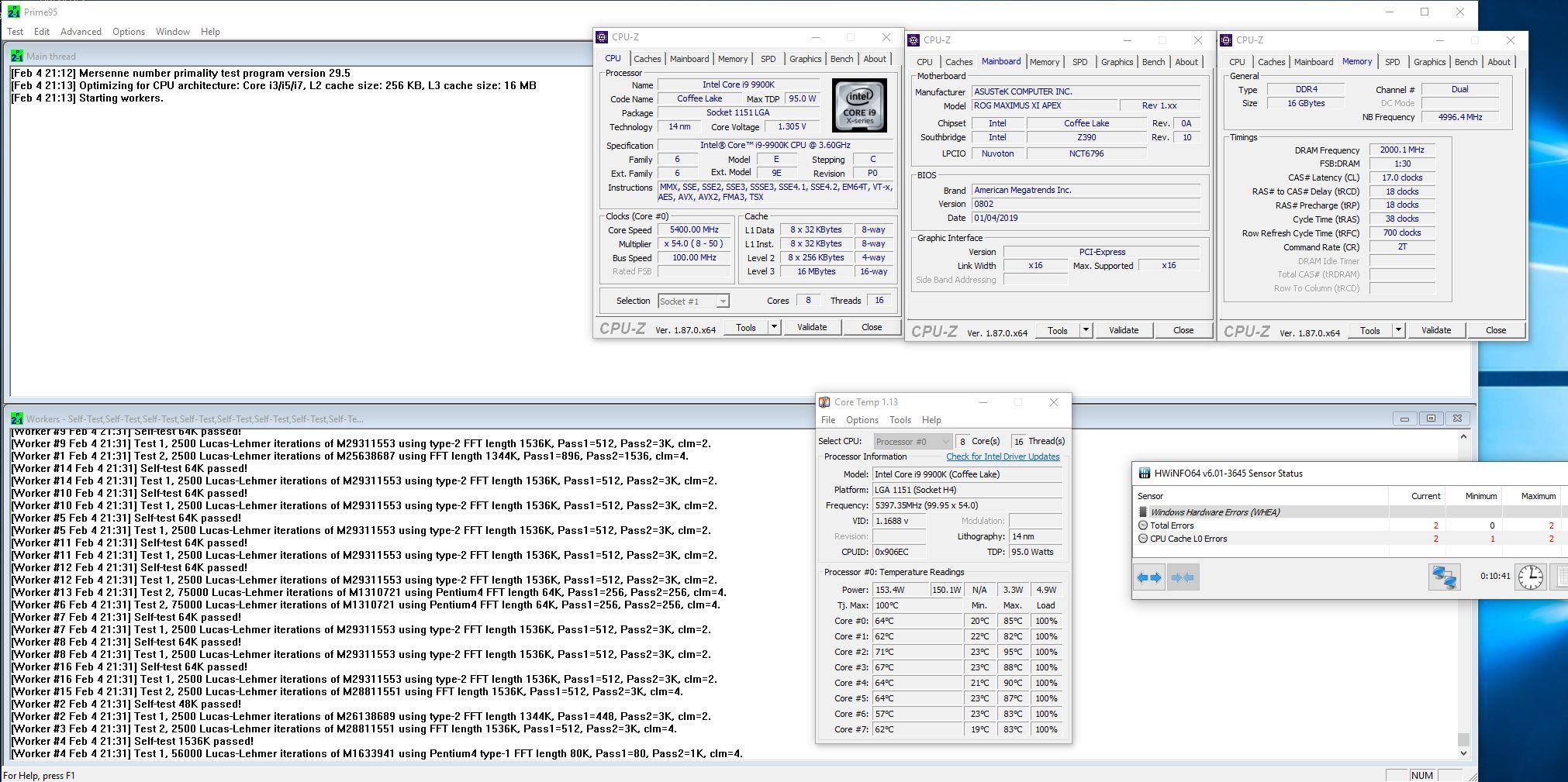
Task: Click the Workers window title icon
Action: point(16,419)
